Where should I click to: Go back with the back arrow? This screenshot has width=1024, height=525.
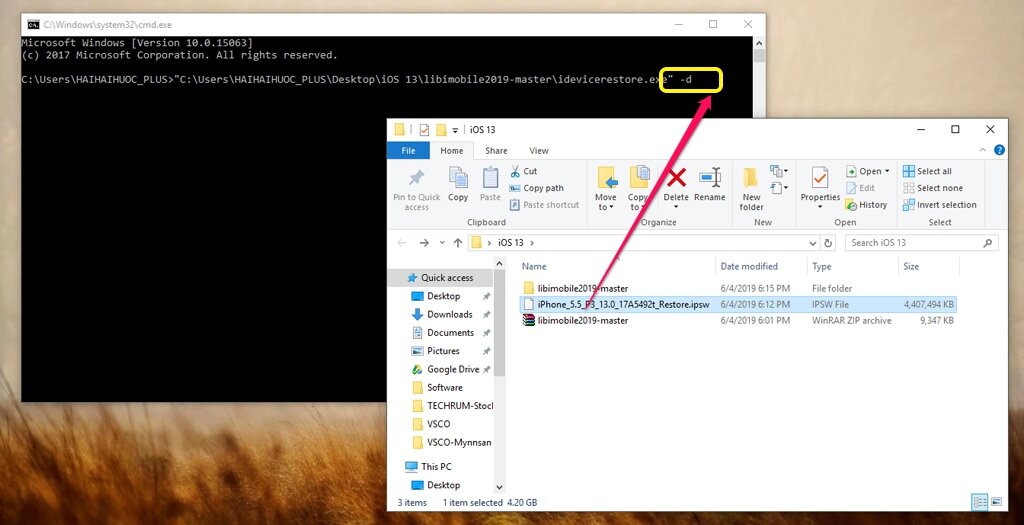(403, 243)
